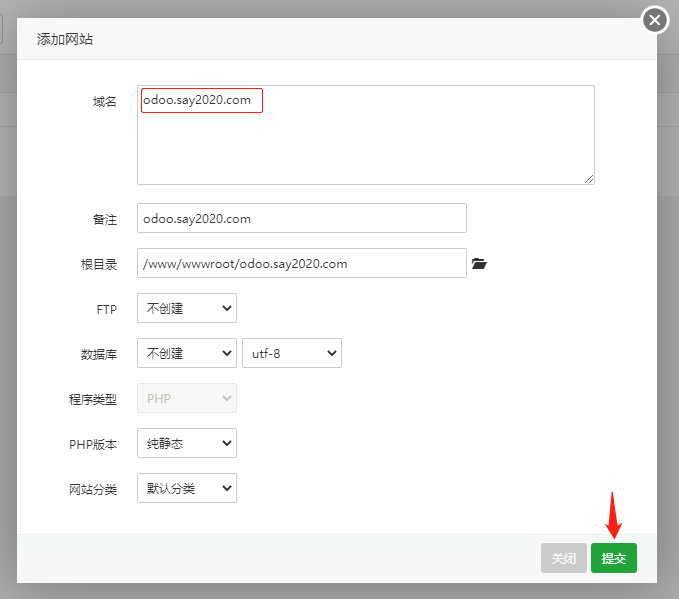
Task: Click the 域名 field label
Action: [105, 101]
